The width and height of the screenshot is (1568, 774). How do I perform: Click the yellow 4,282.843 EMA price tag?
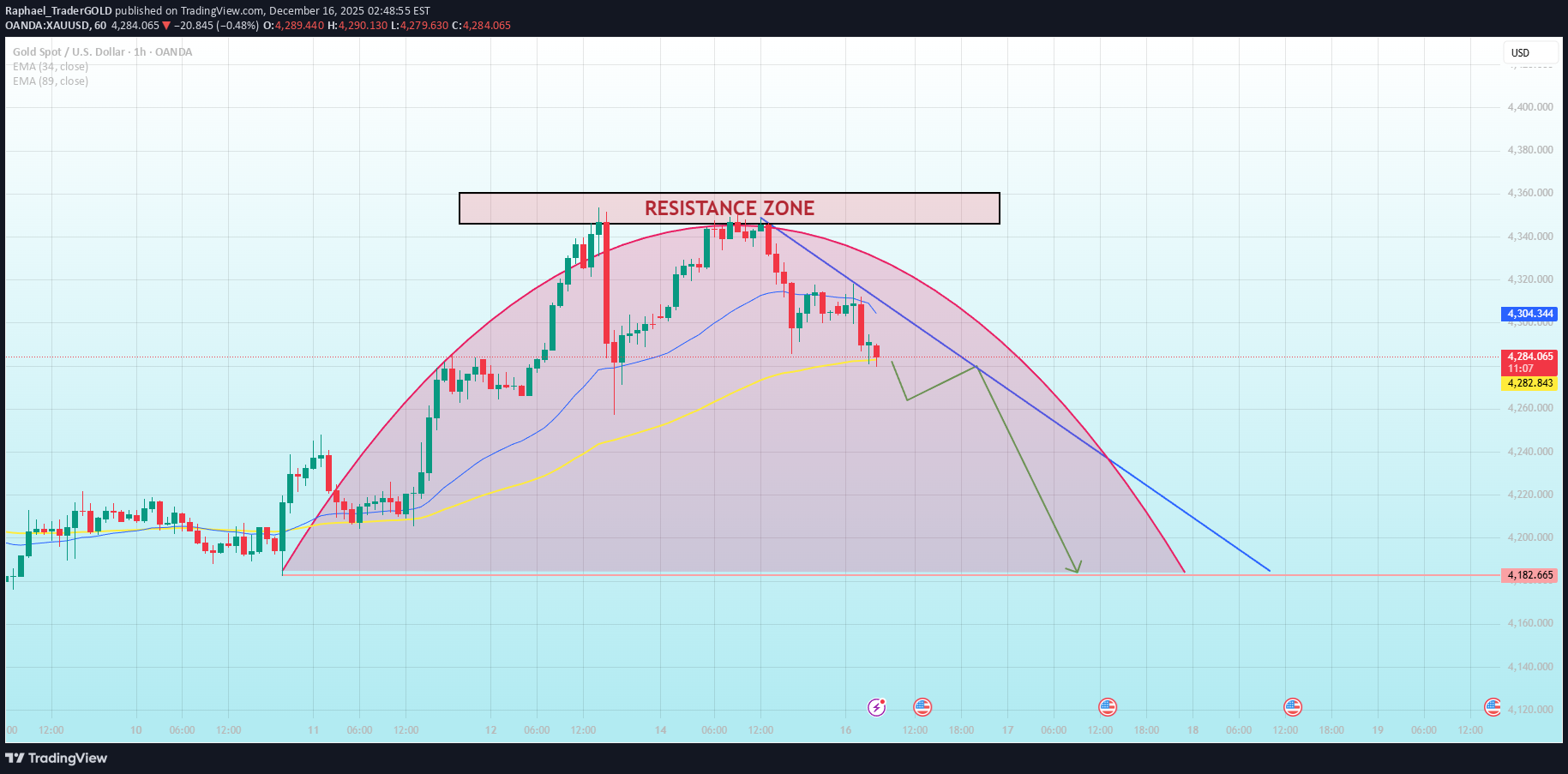point(1529,384)
